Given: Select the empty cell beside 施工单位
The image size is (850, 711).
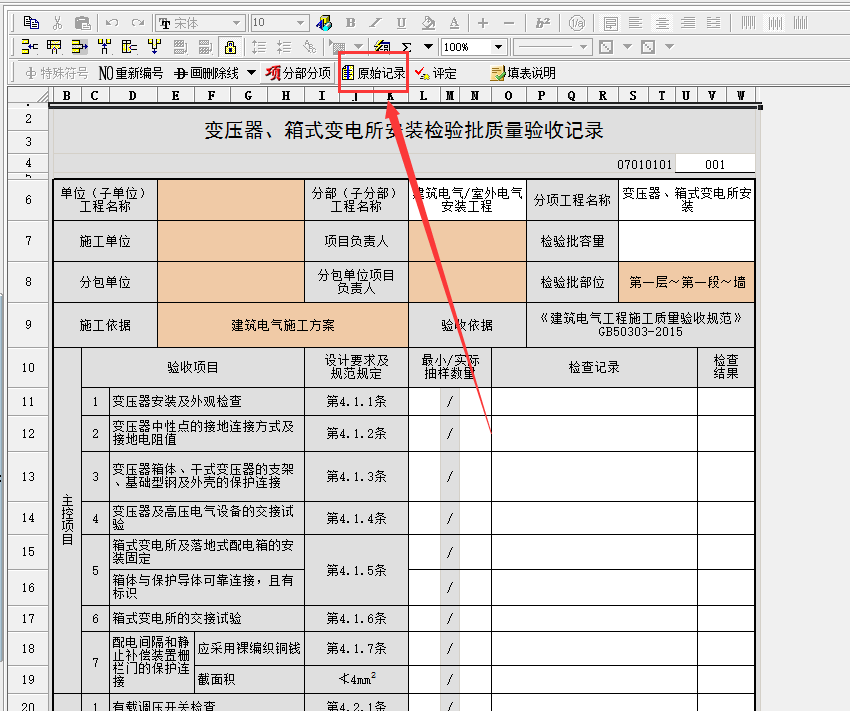Looking at the screenshot, I should [x=230, y=241].
